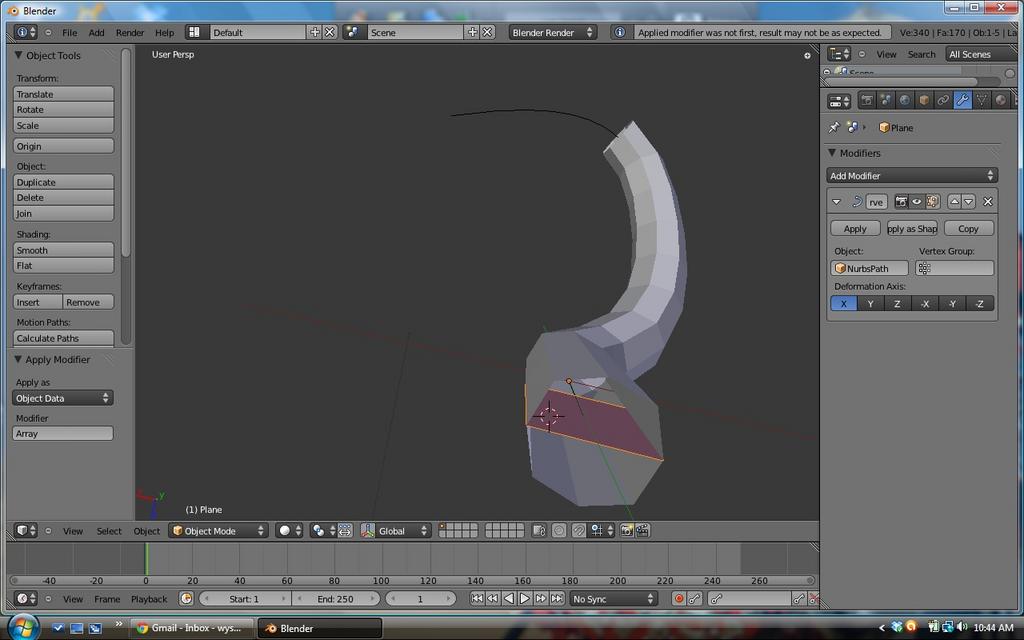Set deformation axis to -Z

[x=980, y=304]
